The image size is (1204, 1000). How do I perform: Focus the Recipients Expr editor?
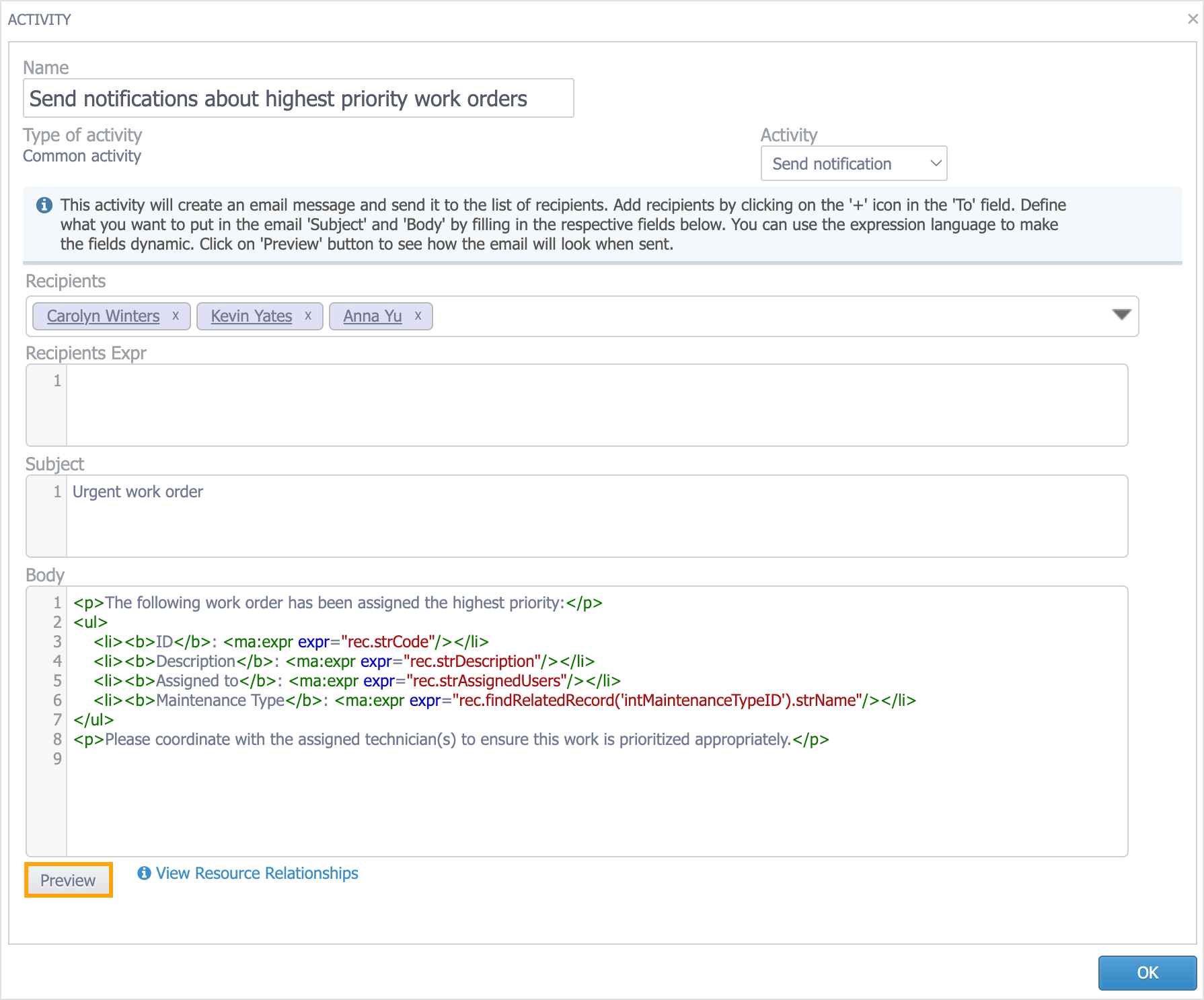596,404
